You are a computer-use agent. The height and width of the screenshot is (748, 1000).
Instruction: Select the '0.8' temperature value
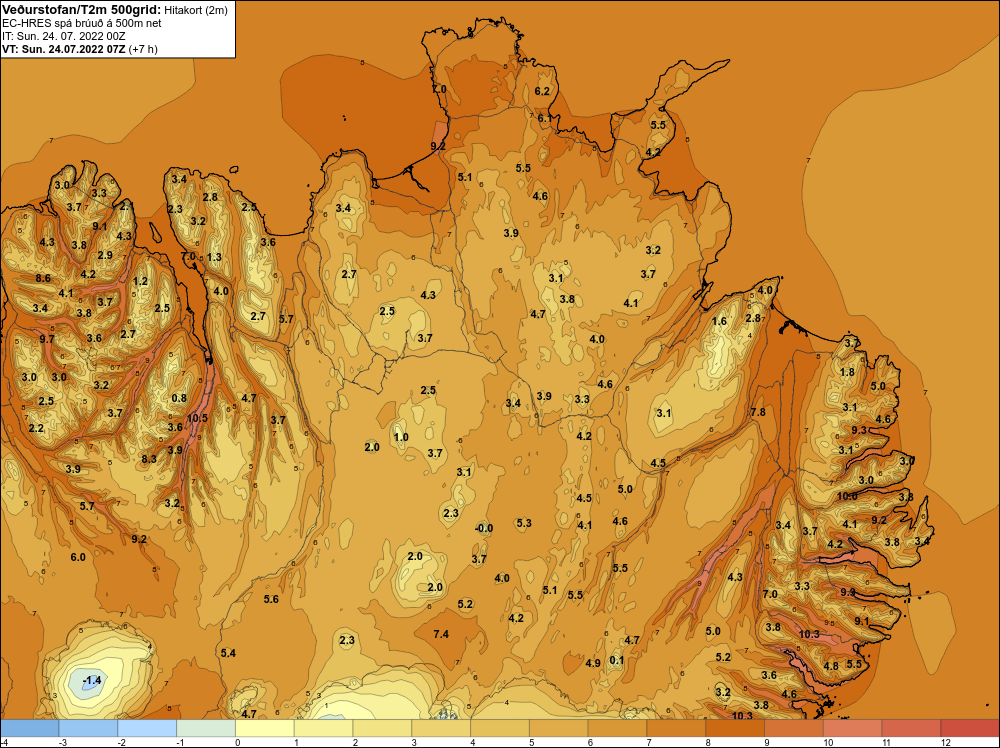tap(179, 399)
